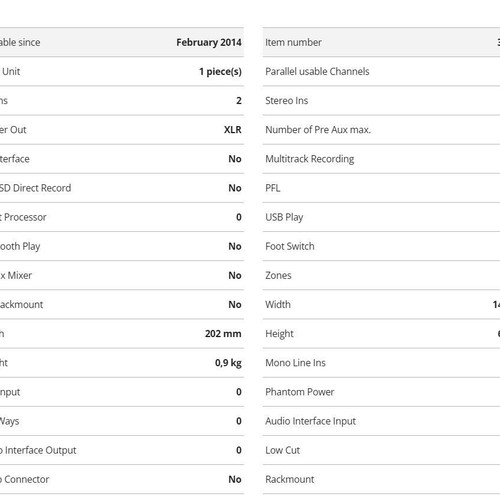This screenshot has width=500, height=500.
Task: Click the 'XLR' value
Action: [x=233, y=130]
